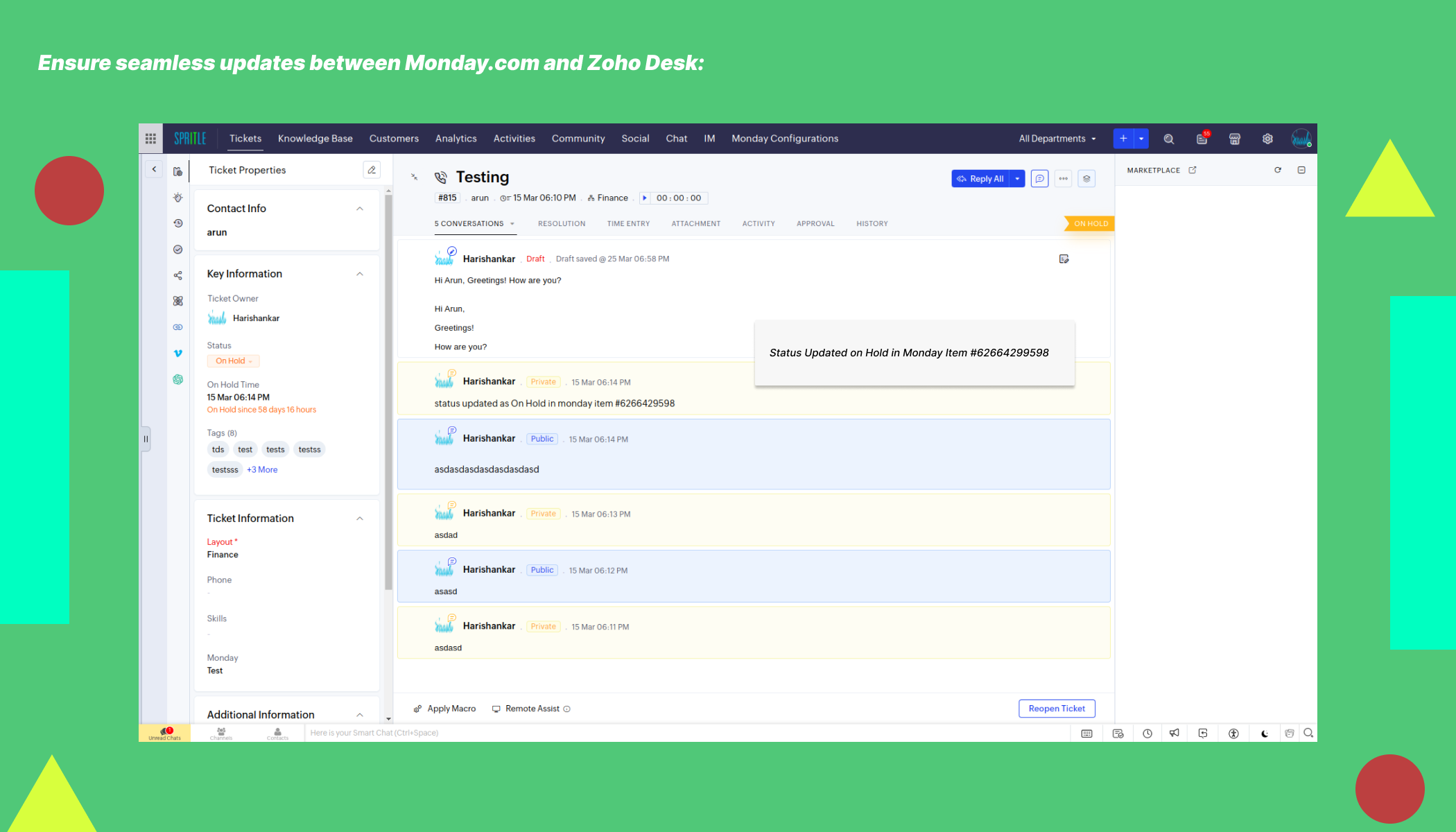Click the blue plus add button
This screenshot has height=832, width=1456.
pyautogui.click(x=1123, y=139)
